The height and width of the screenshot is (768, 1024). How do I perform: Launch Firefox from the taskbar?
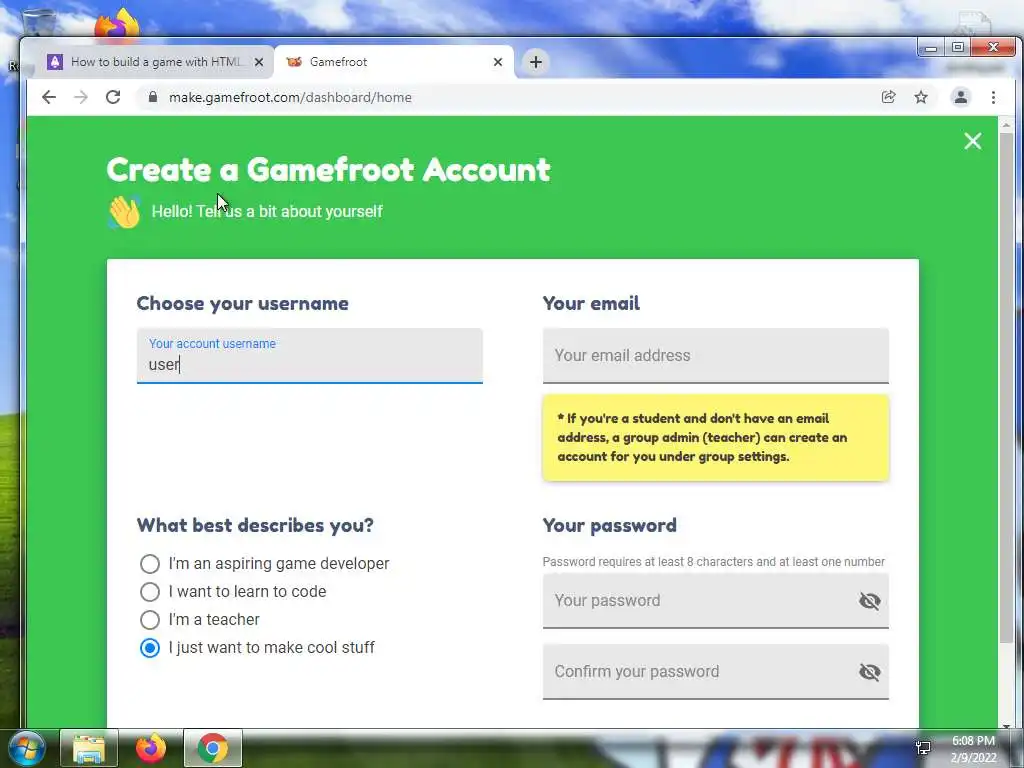[151, 748]
